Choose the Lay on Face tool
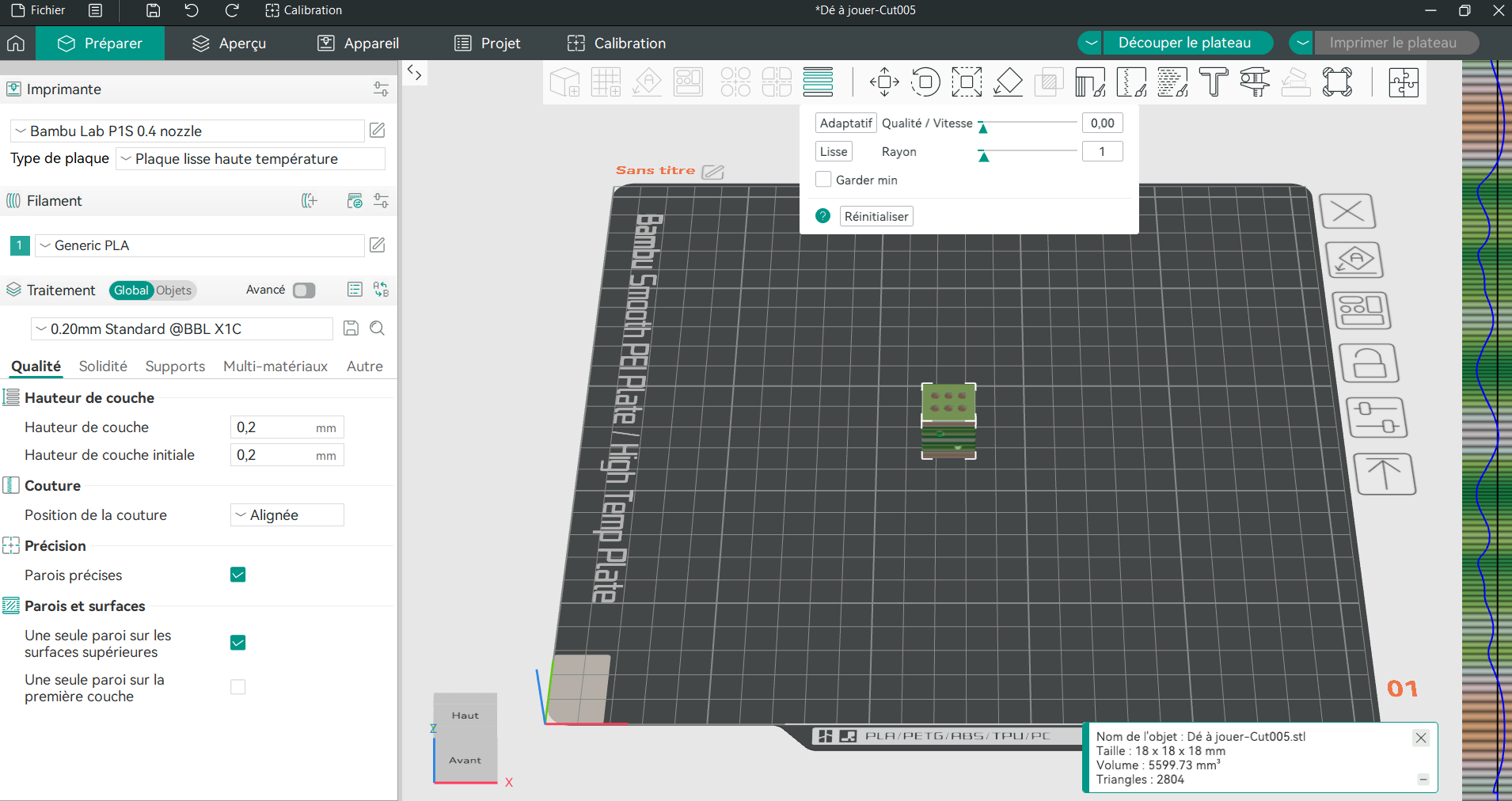1512x801 pixels. point(1008,82)
